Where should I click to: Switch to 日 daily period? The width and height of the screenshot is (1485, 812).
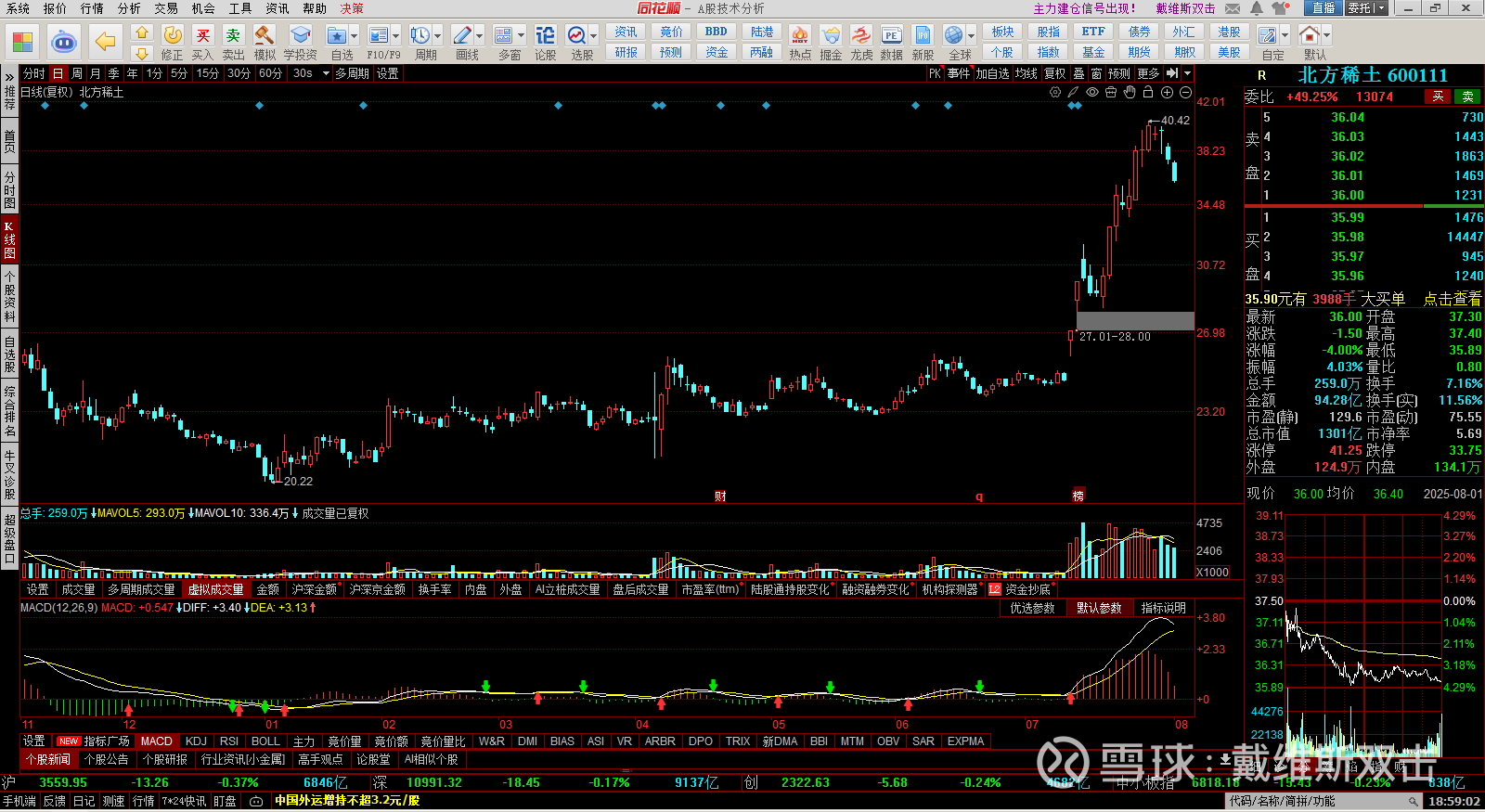point(58,73)
